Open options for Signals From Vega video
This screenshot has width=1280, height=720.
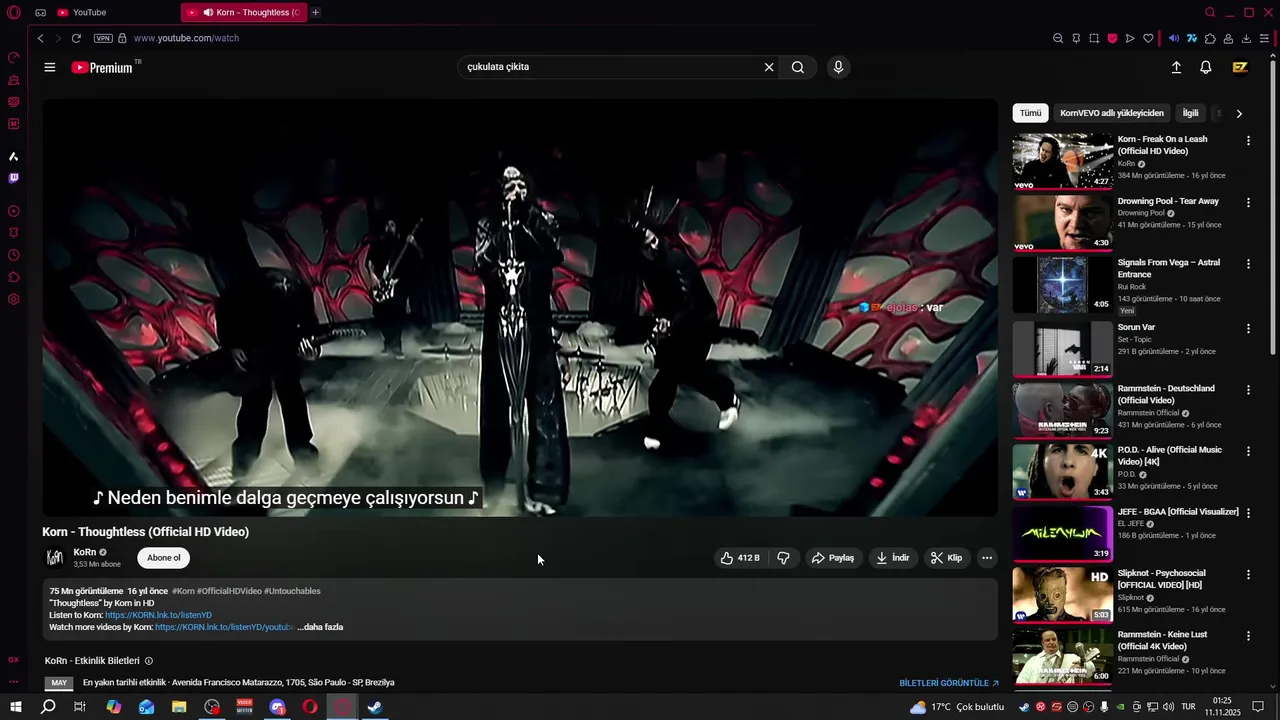pos(1248,264)
